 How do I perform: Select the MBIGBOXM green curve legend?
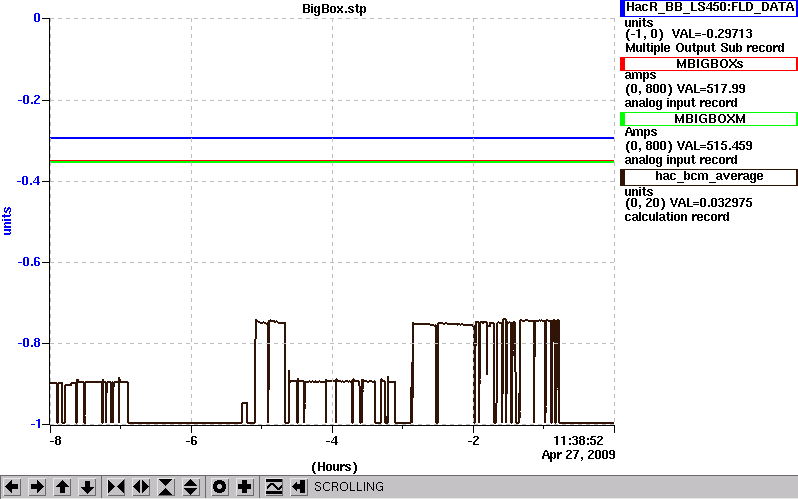click(708, 119)
